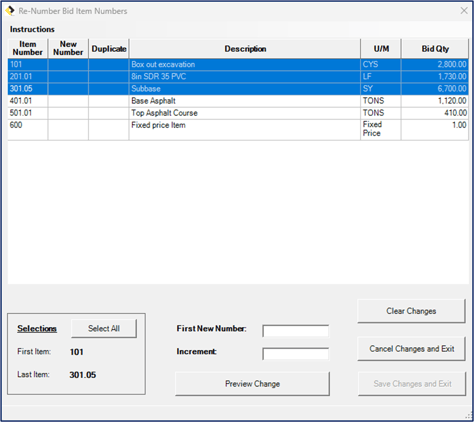Click the Bid Qty column header

tap(435, 49)
